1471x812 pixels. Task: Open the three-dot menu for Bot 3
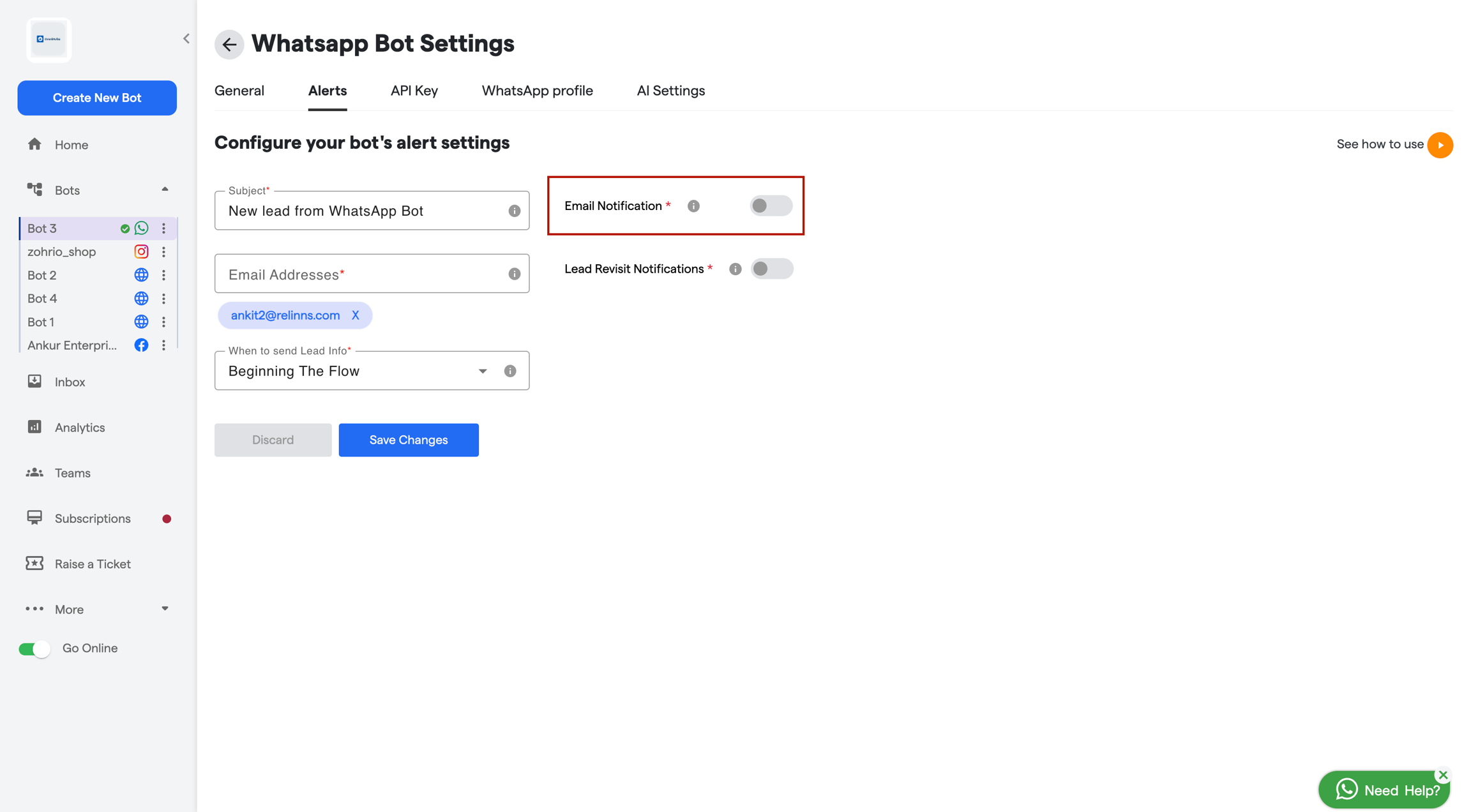164,229
